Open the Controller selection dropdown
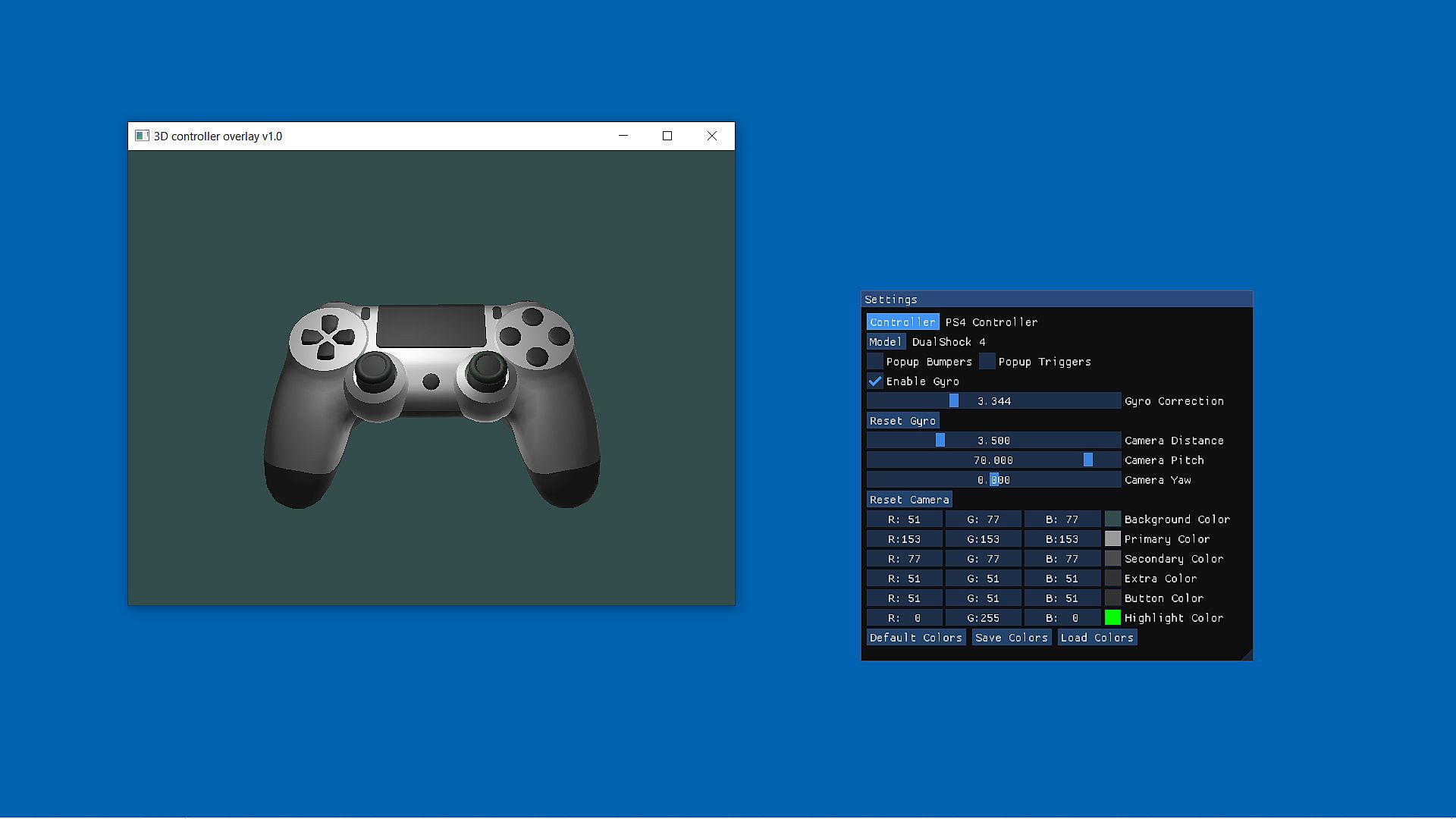 [902, 322]
